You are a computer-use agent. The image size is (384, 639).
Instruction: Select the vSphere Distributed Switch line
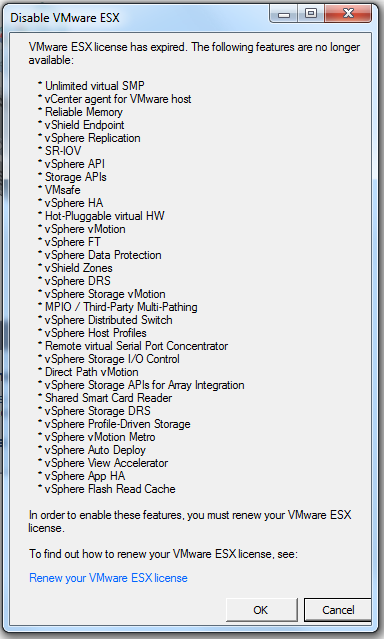pyautogui.click(x=108, y=321)
